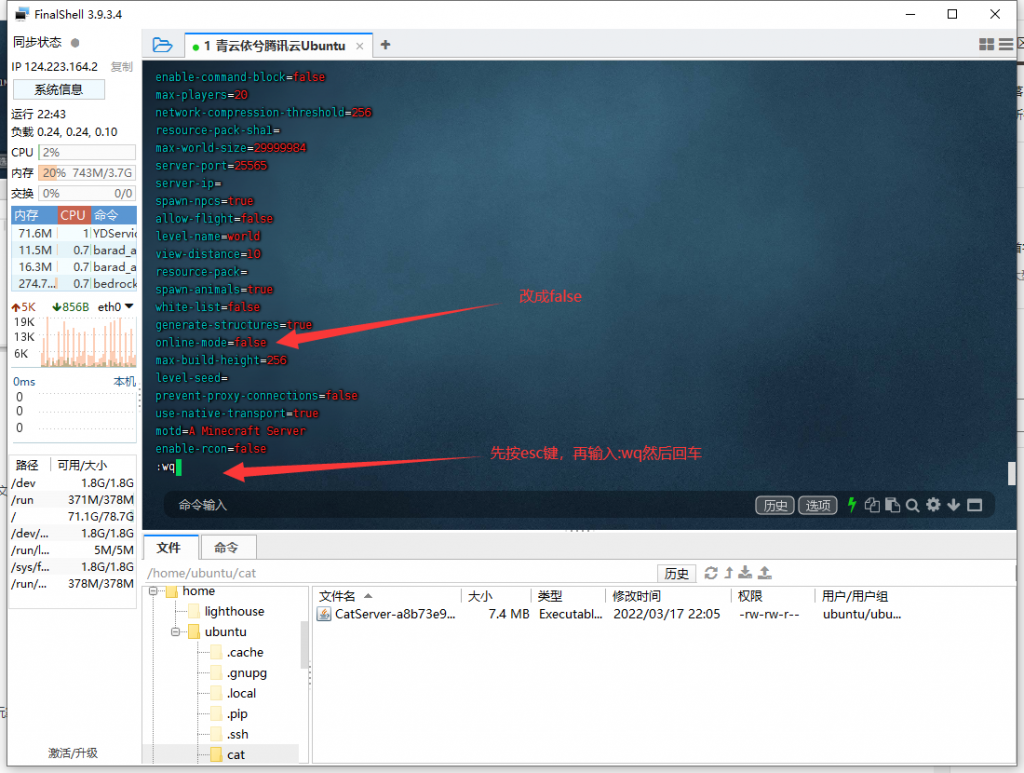Viewport: 1024px width, 773px height.
Task: Click the 同步状态 status indicator dot
Action: click(x=75, y=43)
